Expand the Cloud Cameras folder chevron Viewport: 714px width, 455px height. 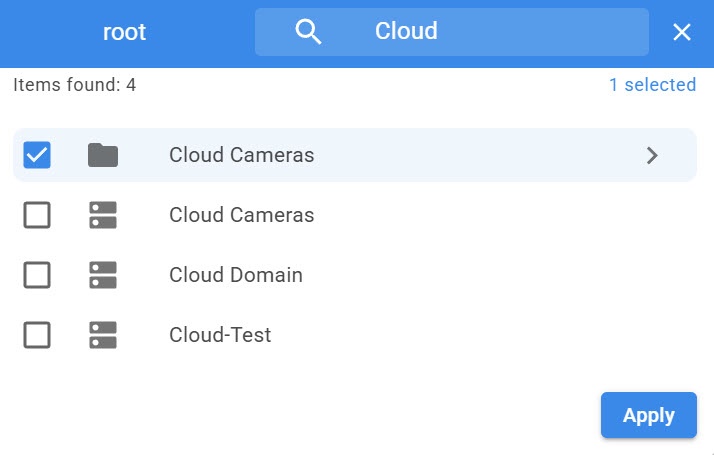coord(652,155)
